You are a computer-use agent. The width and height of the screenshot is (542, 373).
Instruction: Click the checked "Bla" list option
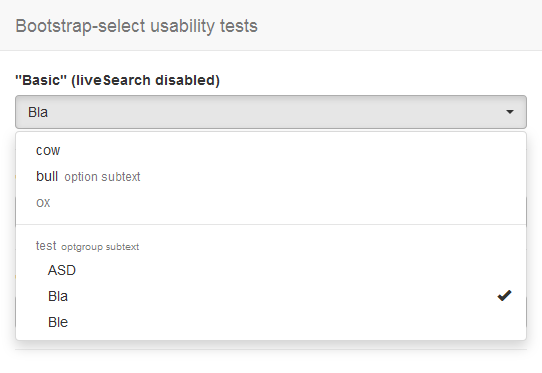pos(271,296)
